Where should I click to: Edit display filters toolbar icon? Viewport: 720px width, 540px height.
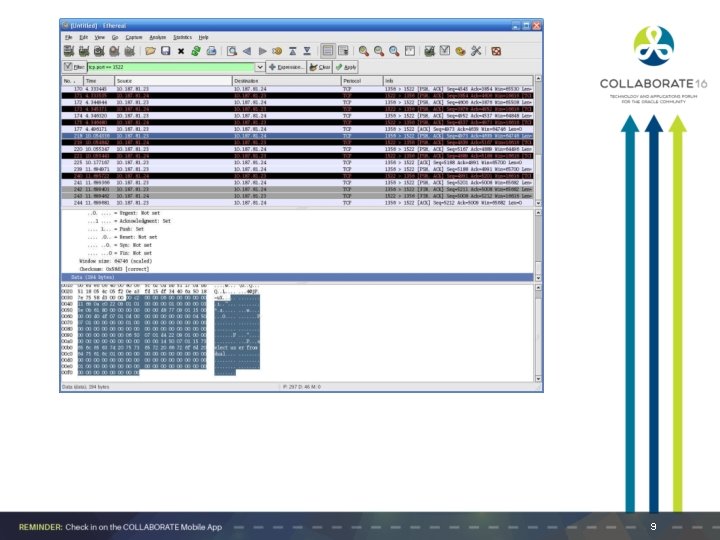coord(444,51)
